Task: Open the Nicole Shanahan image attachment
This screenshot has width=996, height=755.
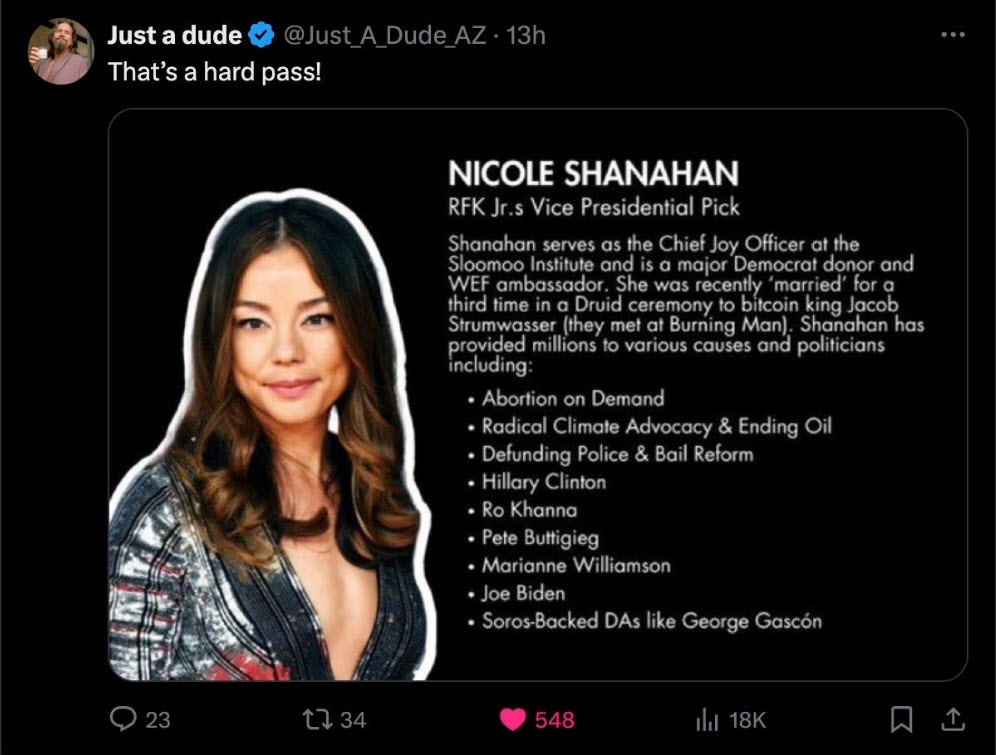Action: pos(537,394)
